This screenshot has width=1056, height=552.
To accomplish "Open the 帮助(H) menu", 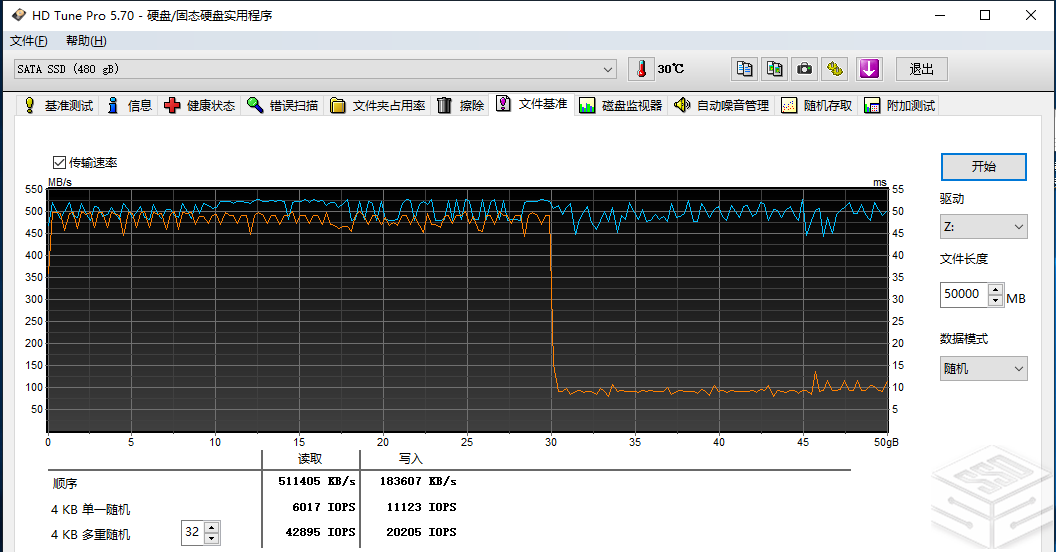I will (86, 41).
